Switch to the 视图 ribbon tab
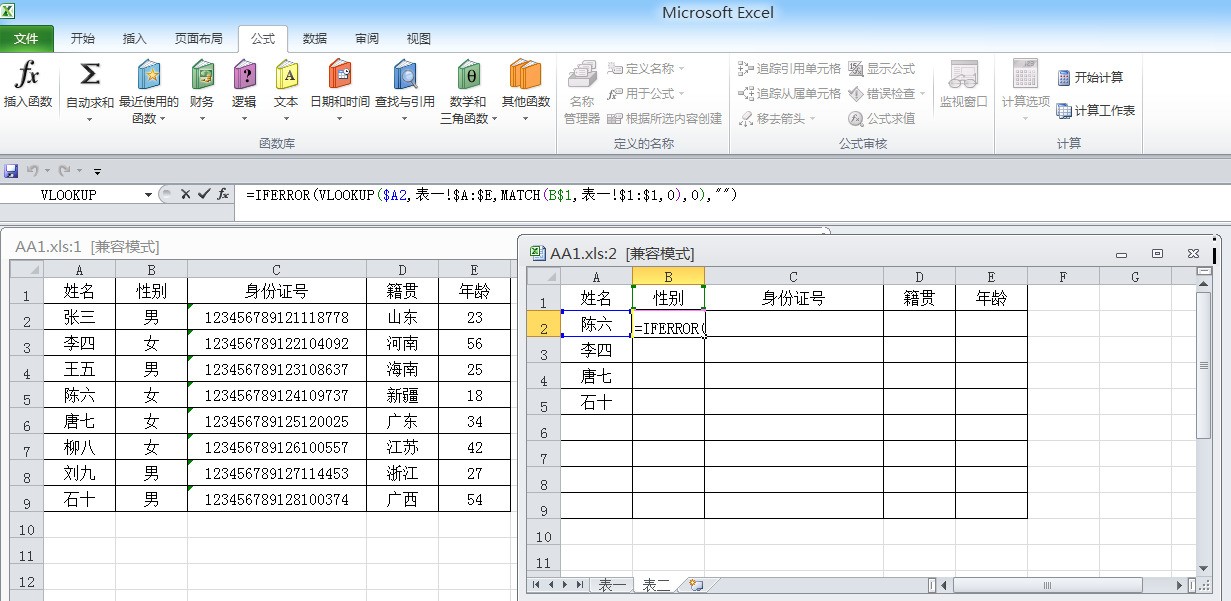 click(x=419, y=39)
